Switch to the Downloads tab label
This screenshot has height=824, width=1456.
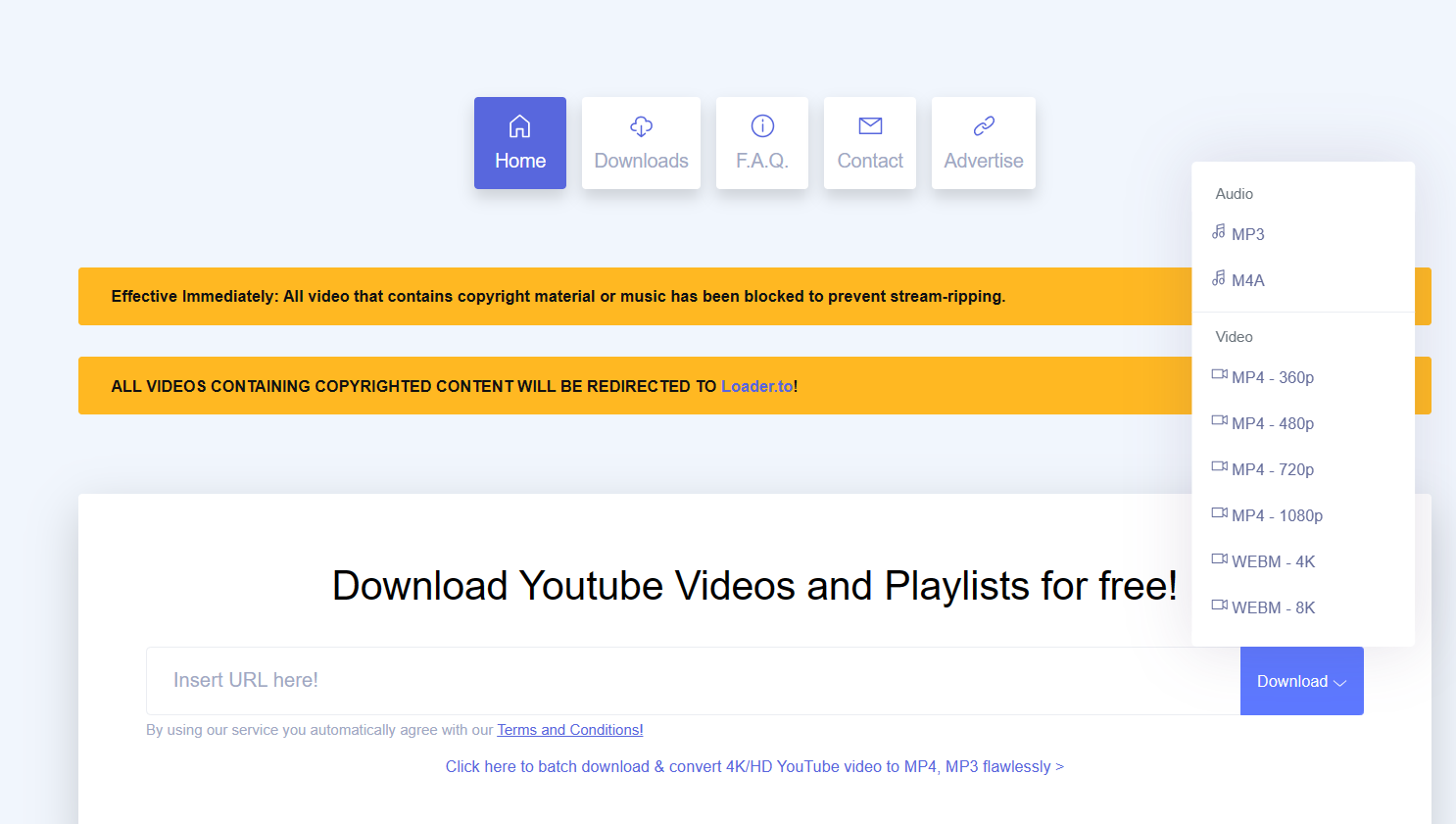tap(641, 161)
